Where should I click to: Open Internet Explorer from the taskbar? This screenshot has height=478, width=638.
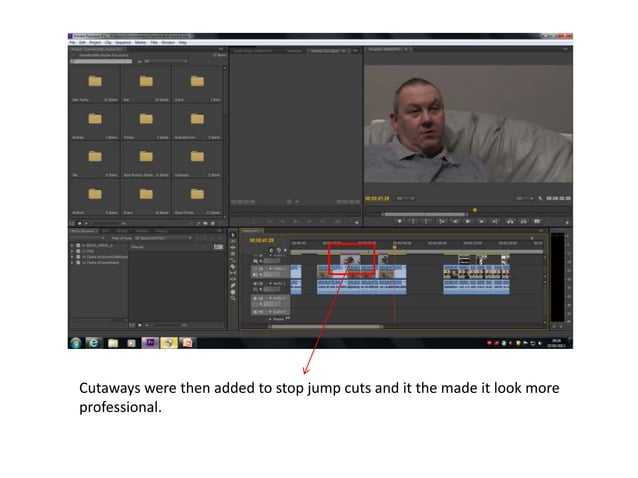point(94,342)
